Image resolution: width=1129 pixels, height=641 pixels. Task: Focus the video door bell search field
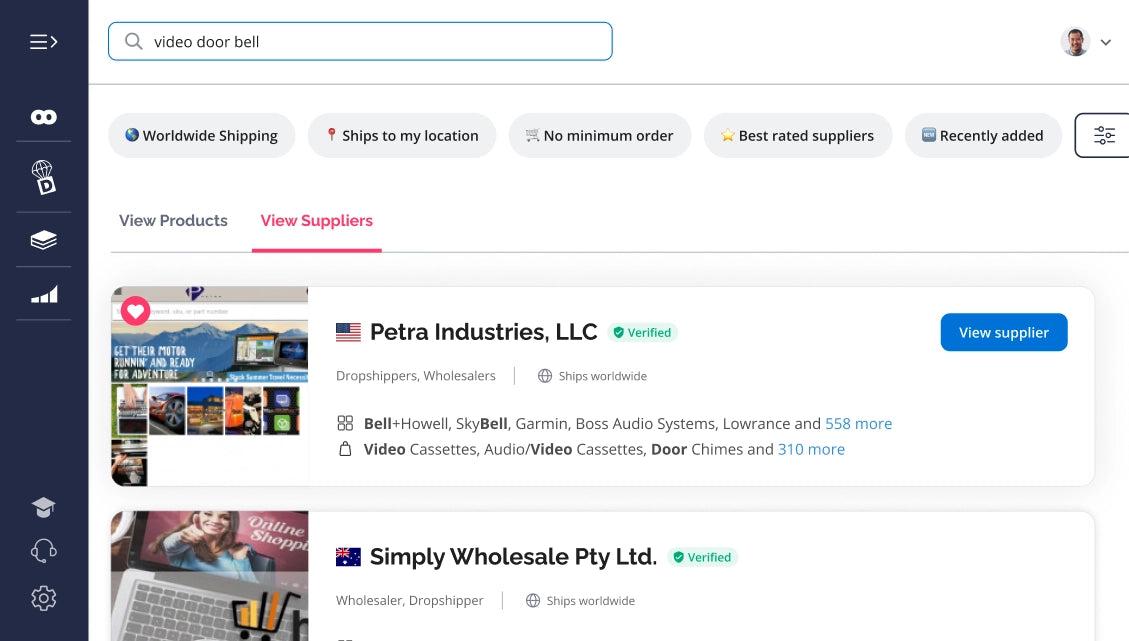pyautogui.click(x=360, y=41)
